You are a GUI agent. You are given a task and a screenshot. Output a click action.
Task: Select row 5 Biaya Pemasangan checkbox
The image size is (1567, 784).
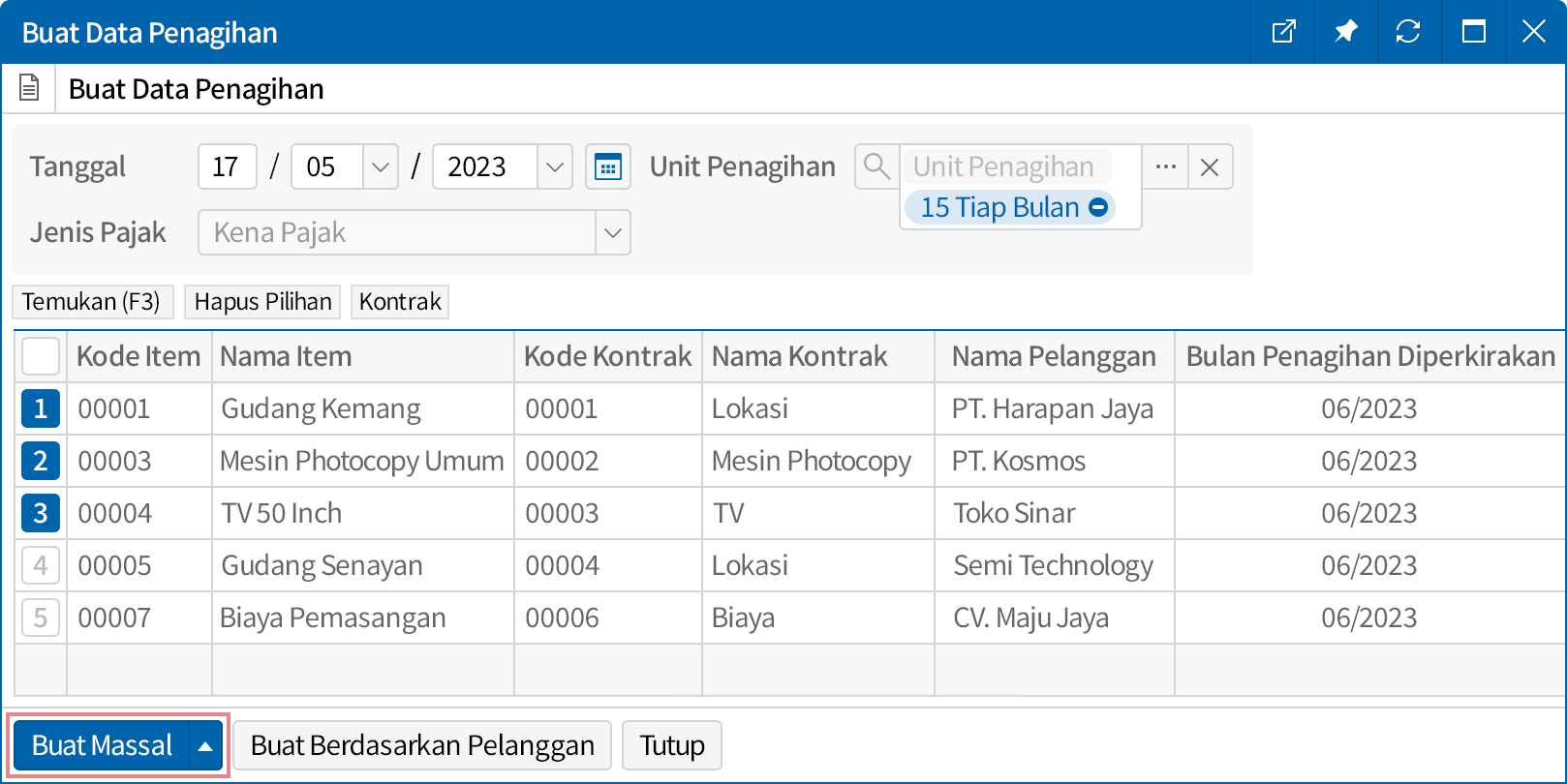(x=41, y=618)
